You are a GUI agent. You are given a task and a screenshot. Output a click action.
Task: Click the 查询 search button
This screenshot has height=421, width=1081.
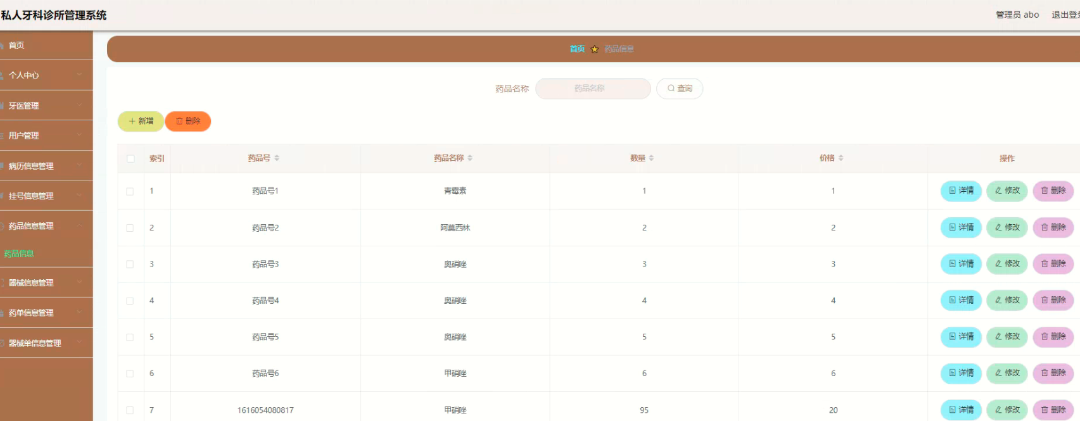(x=680, y=89)
